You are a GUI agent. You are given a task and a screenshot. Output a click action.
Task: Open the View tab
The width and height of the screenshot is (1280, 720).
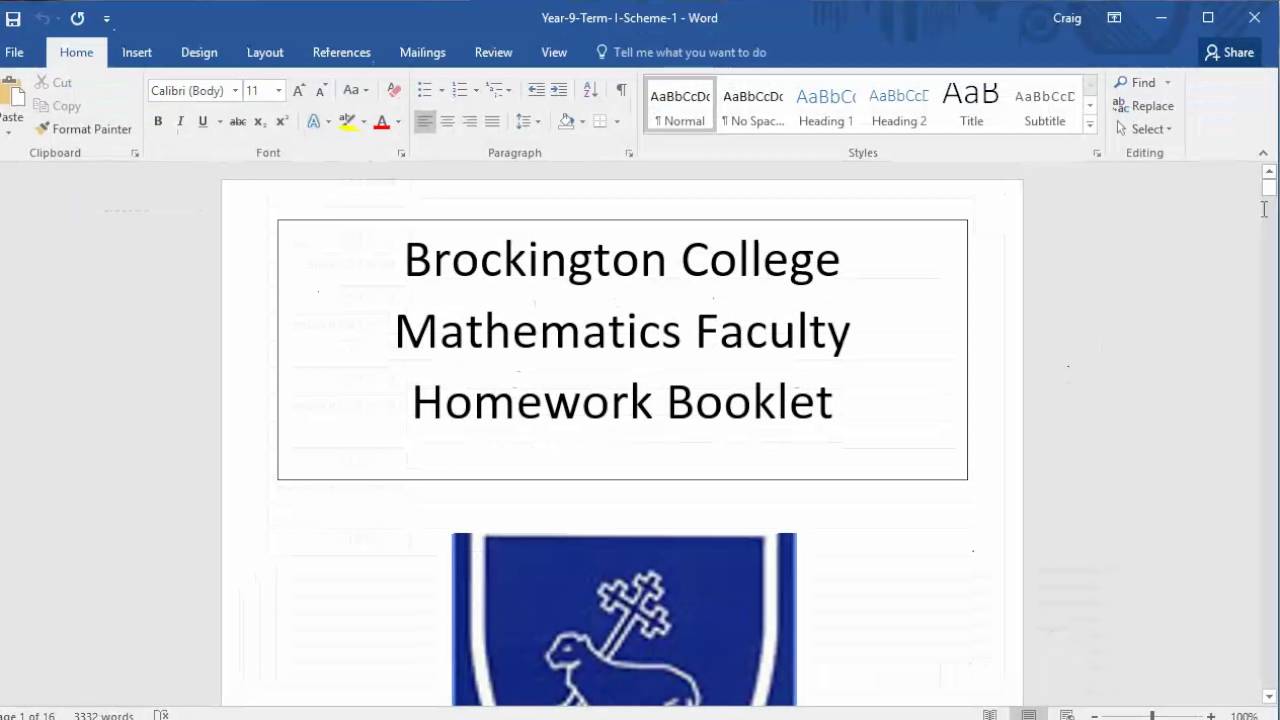(x=554, y=52)
